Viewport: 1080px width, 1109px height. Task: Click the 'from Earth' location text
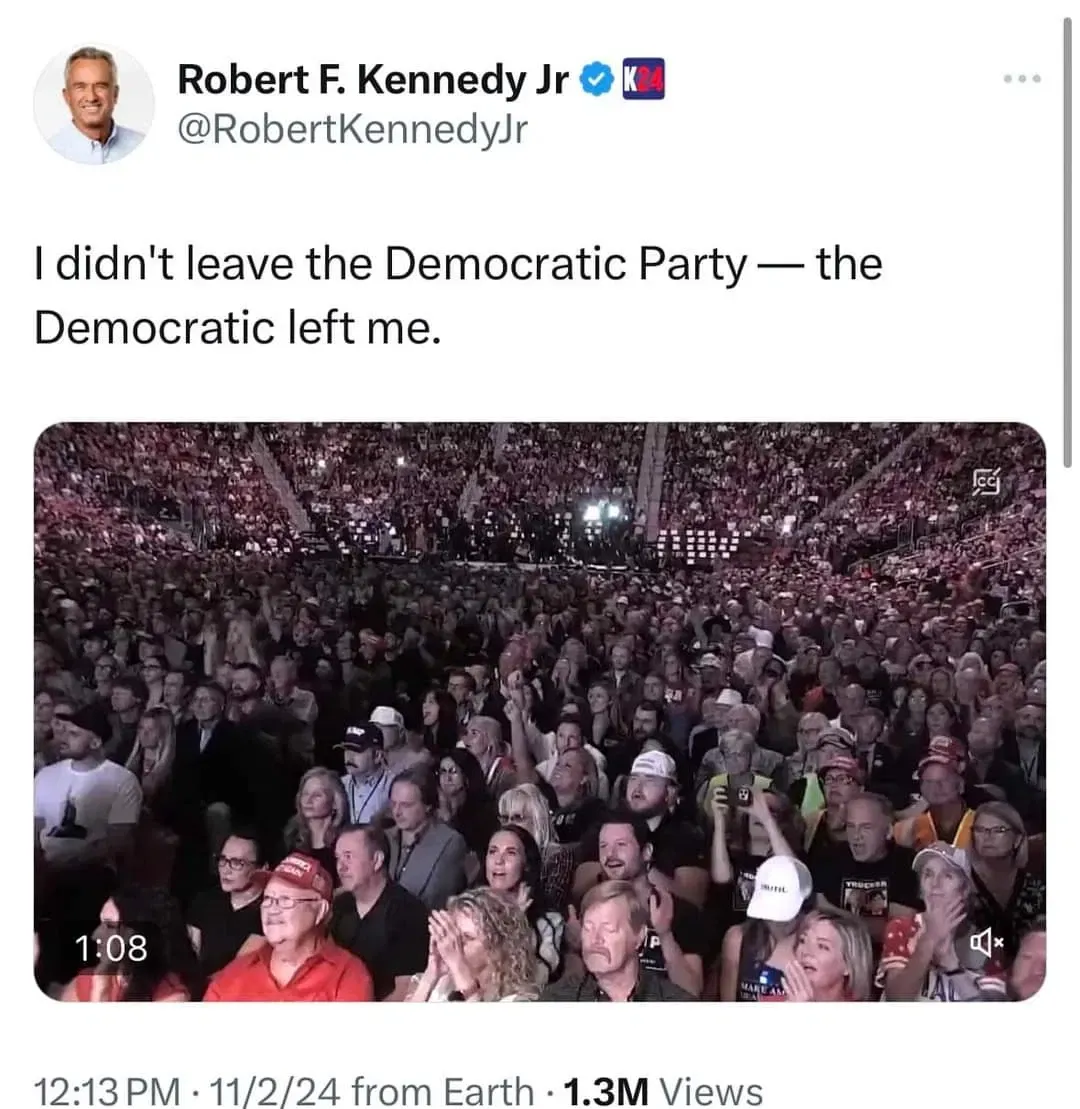pyautogui.click(x=442, y=1090)
